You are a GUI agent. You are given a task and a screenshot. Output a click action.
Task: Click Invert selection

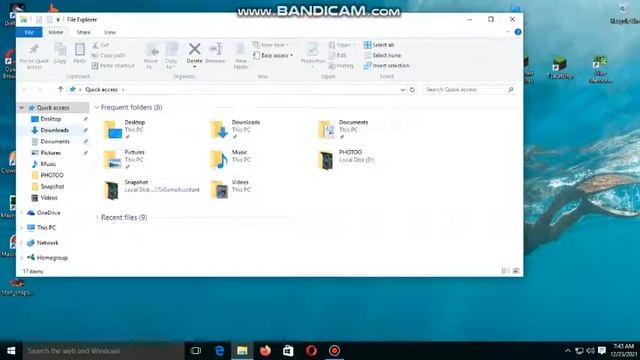point(387,65)
